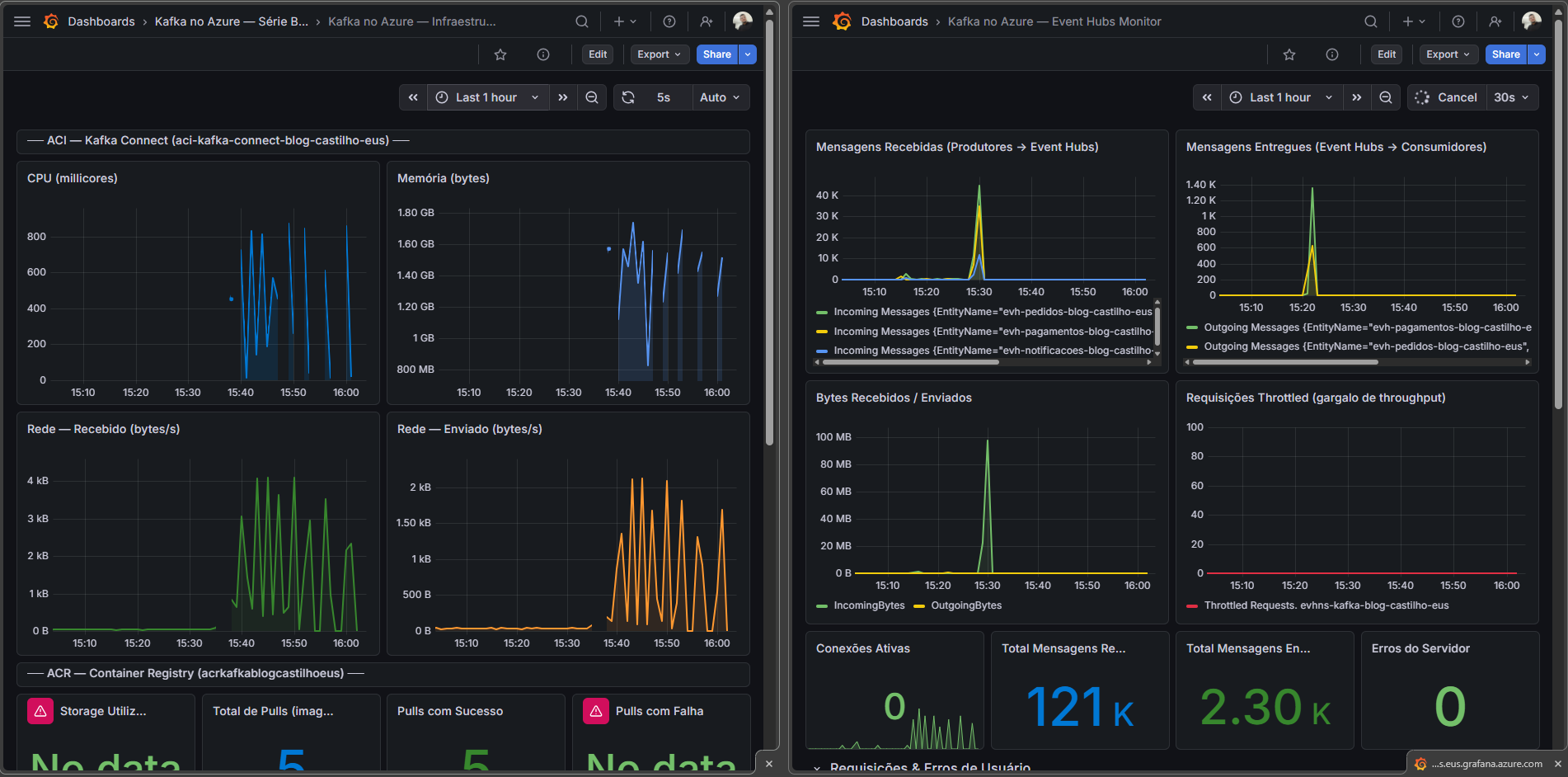The image size is (1568, 777).
Task: Open help icon in right Event Hubs window
Action: click(x=1458, y=21)
